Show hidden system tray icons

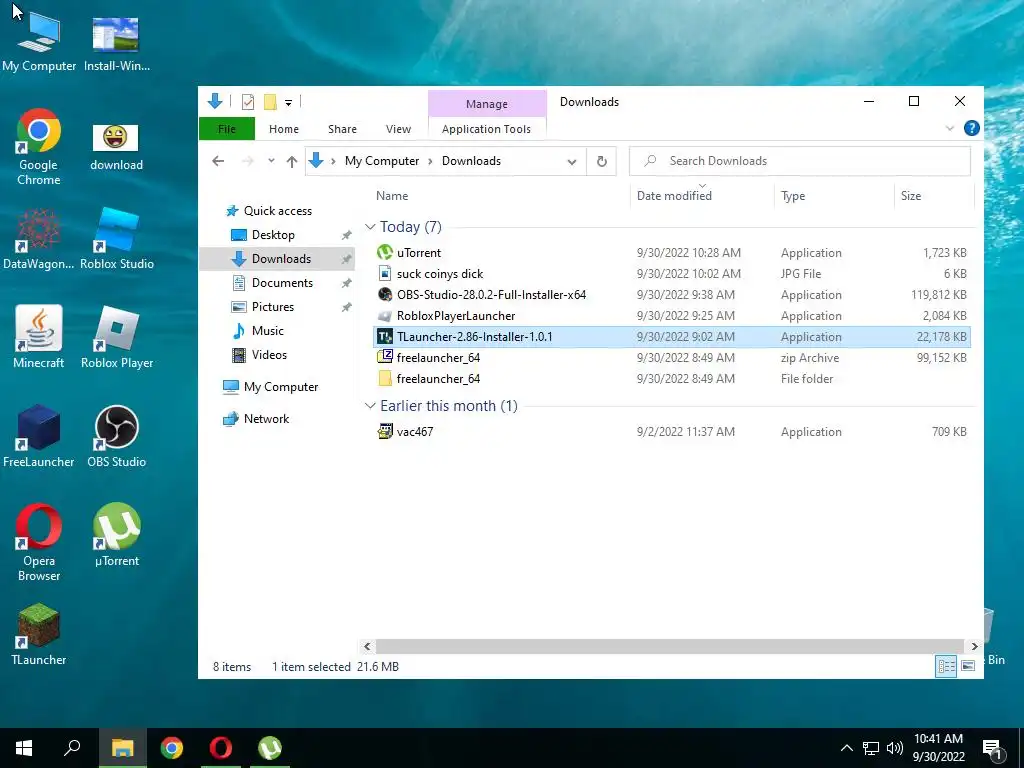(x=846, y=748)
